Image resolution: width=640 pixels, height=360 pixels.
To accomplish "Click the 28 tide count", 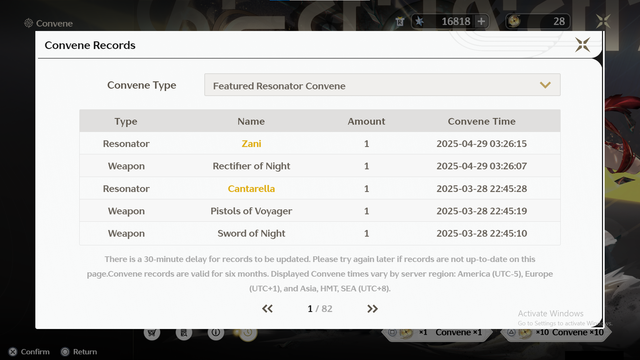I will coord(559,21).
